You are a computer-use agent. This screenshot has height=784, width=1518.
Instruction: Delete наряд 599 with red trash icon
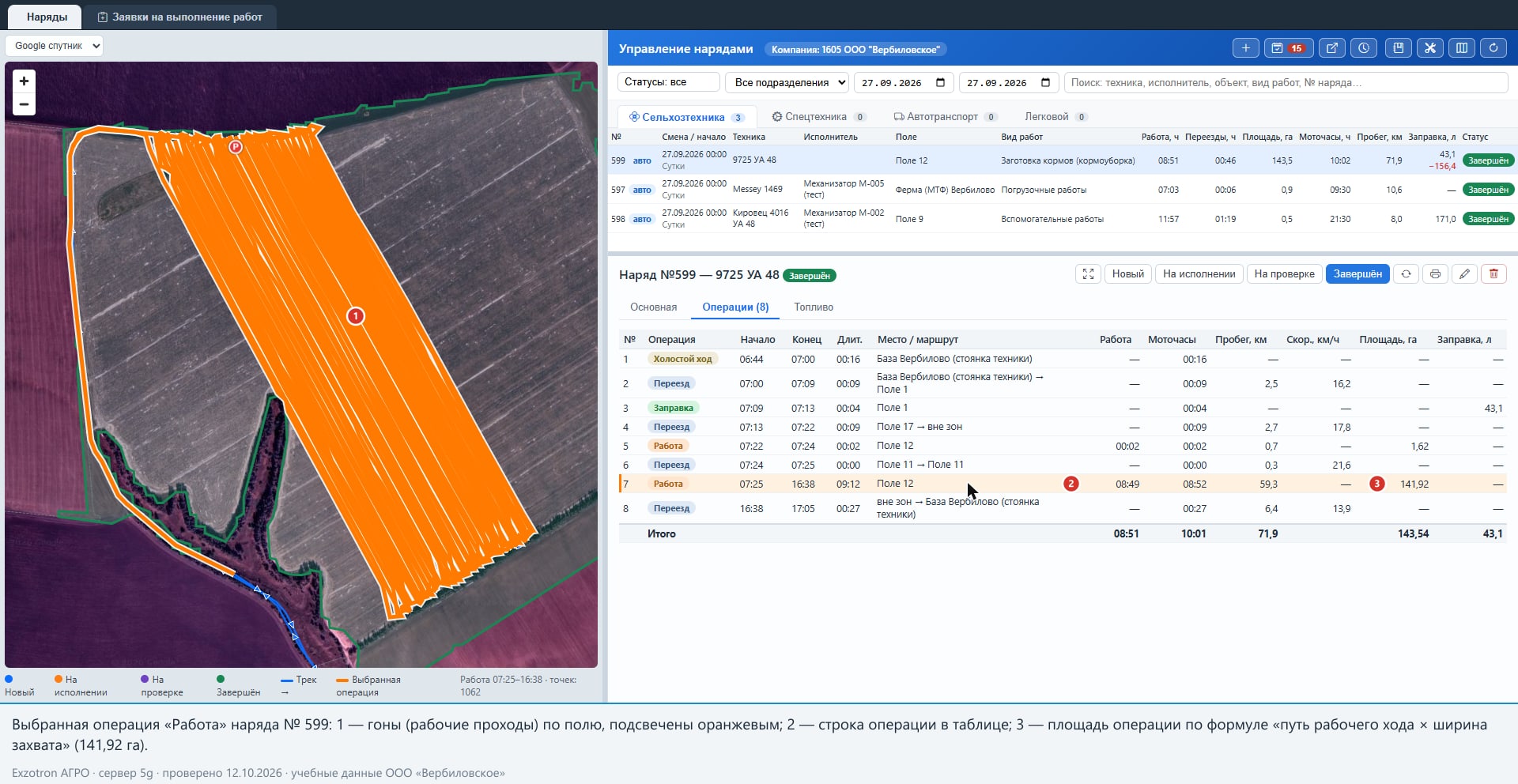tap(1493, 274)
